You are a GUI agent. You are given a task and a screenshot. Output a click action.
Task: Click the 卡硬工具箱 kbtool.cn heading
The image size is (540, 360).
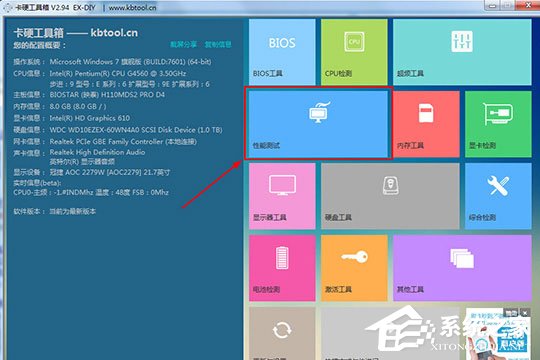[76, 33]
